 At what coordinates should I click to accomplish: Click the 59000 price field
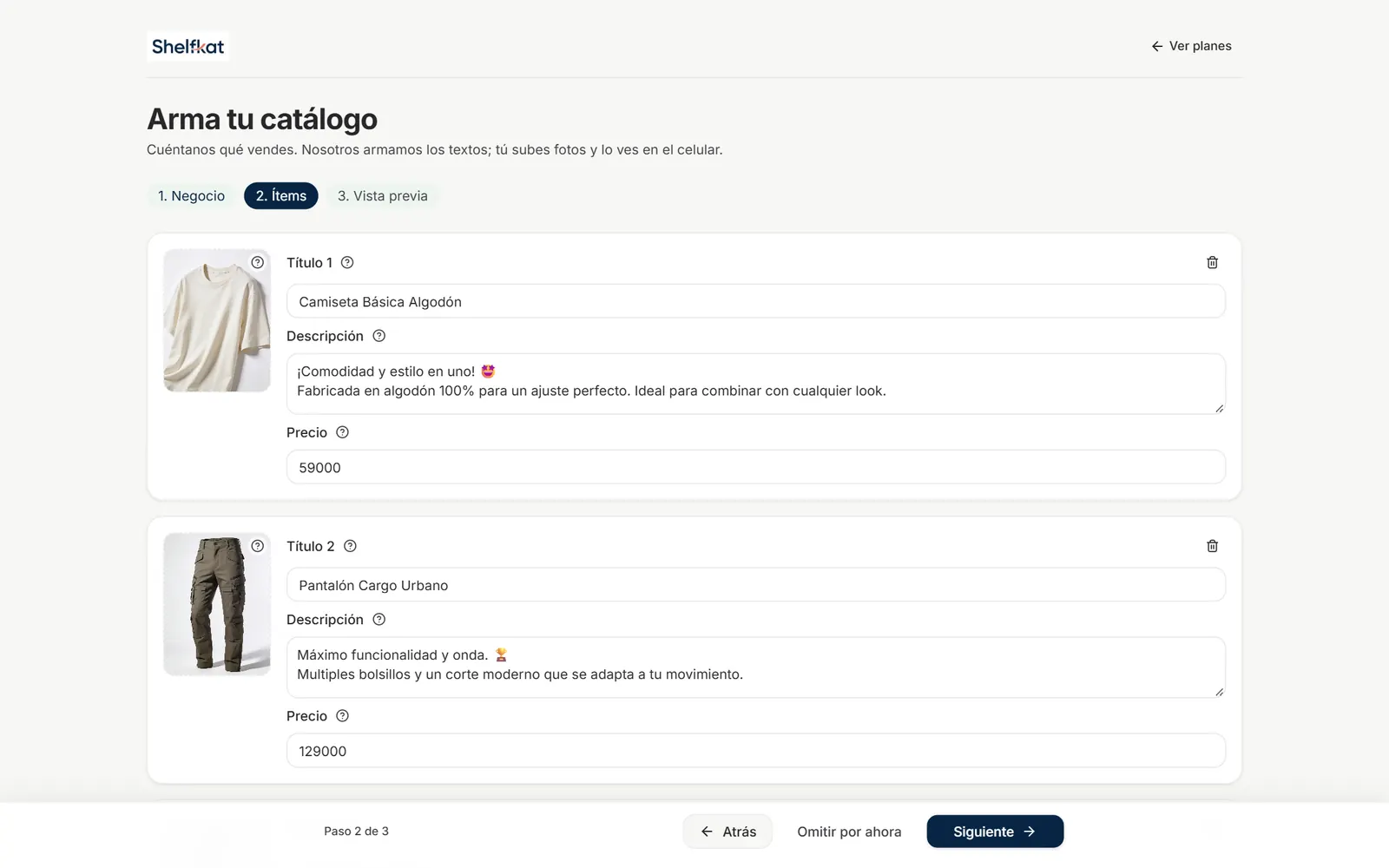[756, 467]
